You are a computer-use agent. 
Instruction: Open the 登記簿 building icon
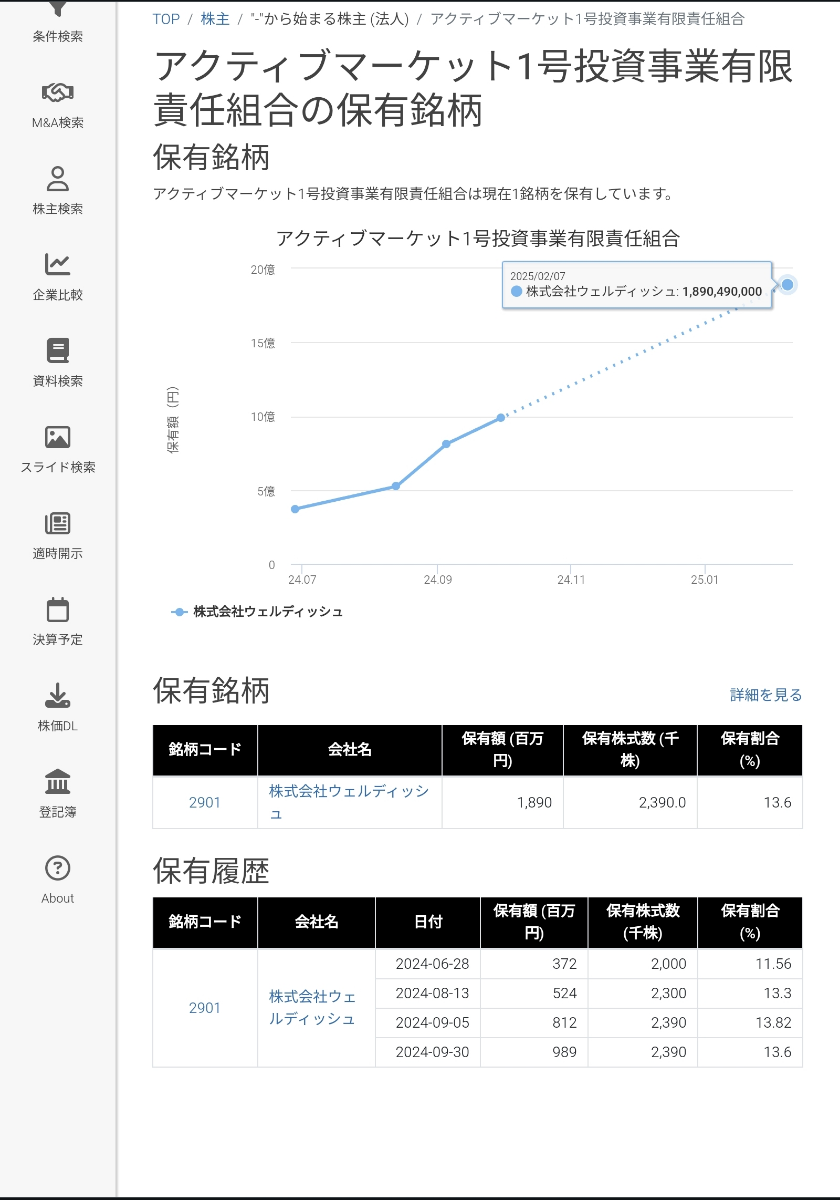(x=57, y=781)
